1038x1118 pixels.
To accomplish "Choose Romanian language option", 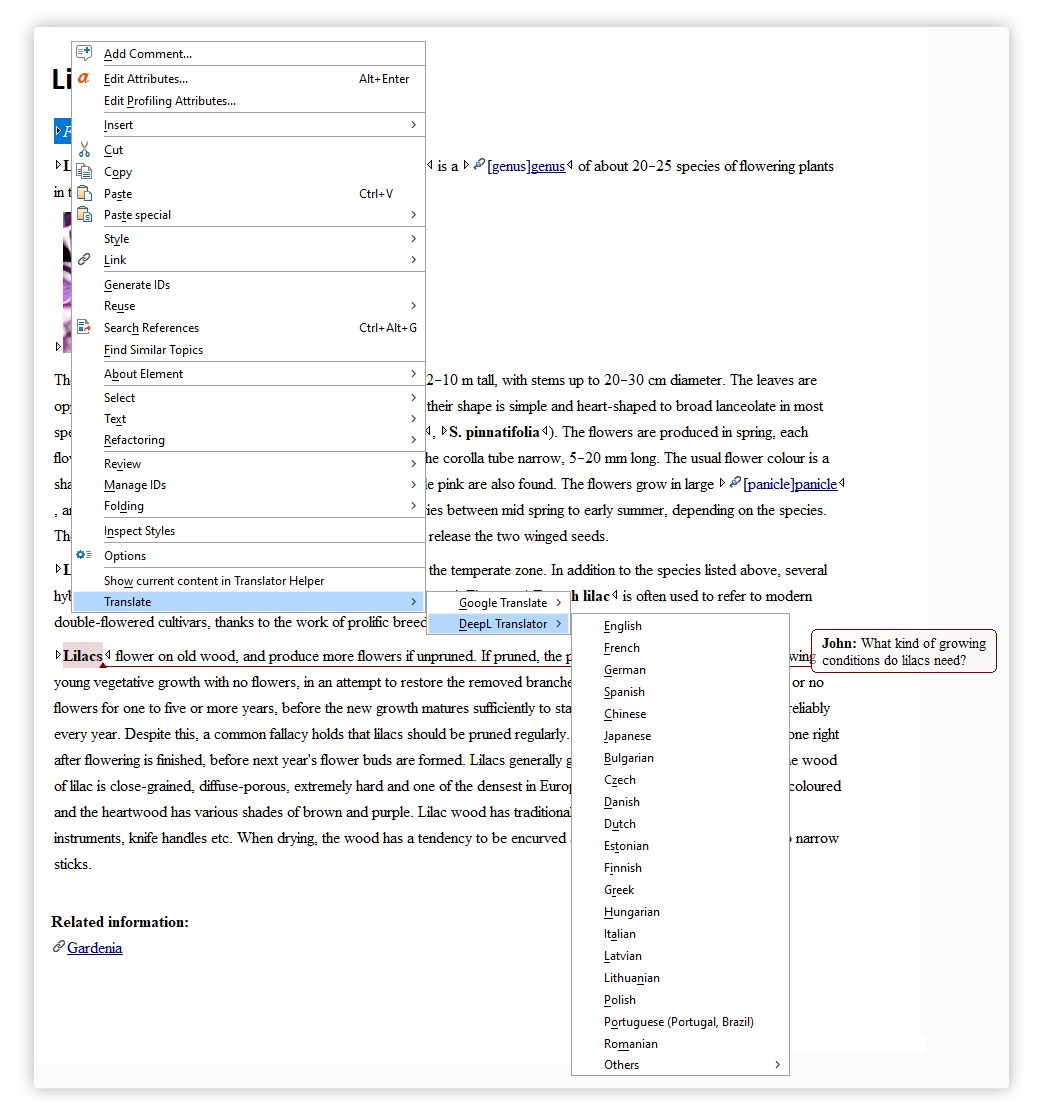I will point(680,1044).
